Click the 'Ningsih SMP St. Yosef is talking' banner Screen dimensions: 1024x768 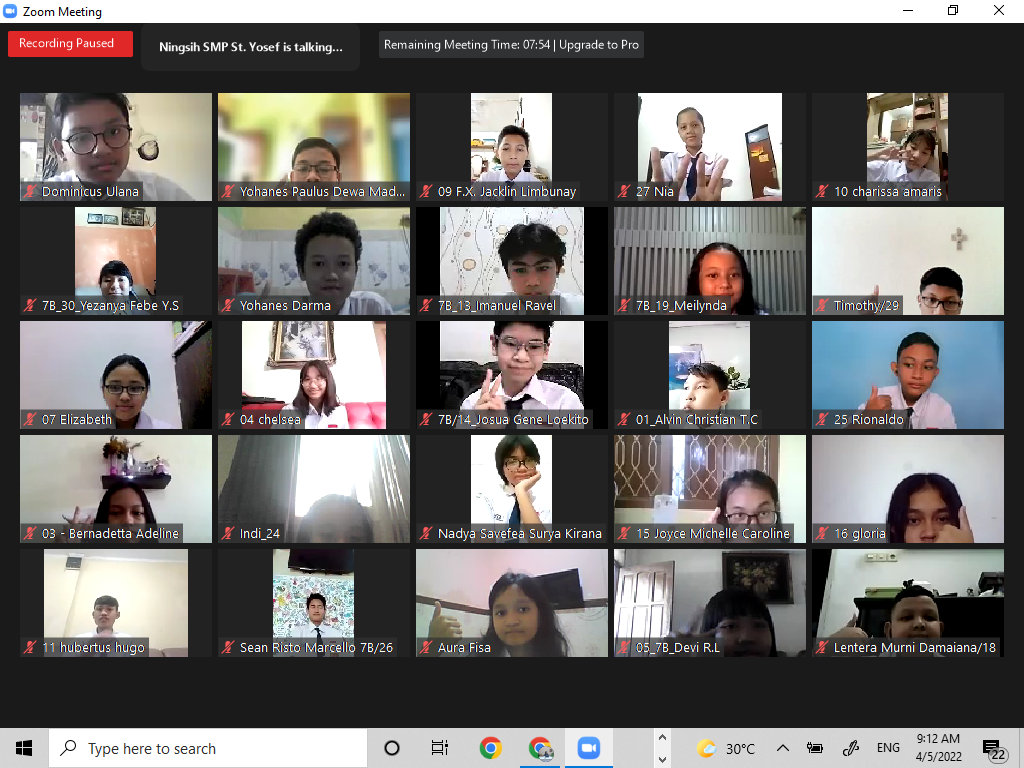pos(251,47)
